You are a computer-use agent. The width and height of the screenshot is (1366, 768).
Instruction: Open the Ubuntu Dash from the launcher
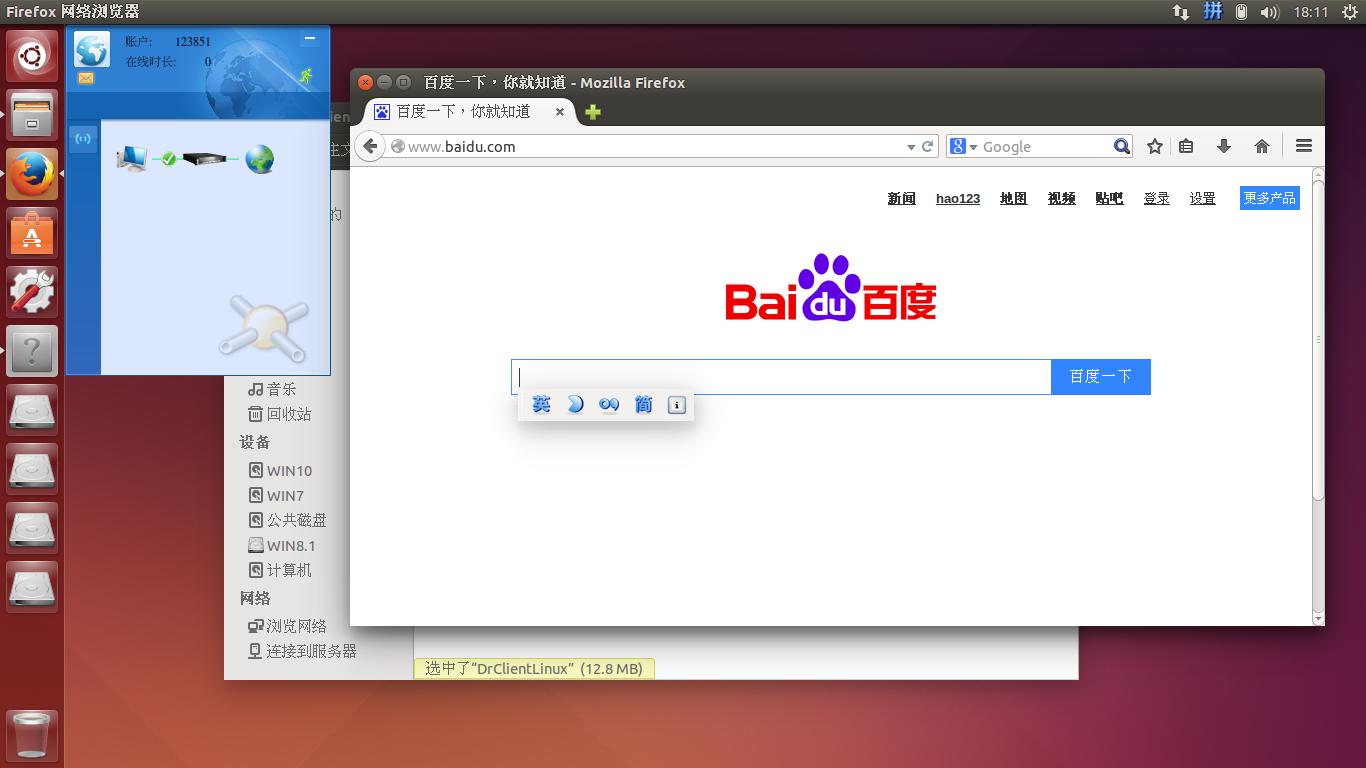[32, 56]
